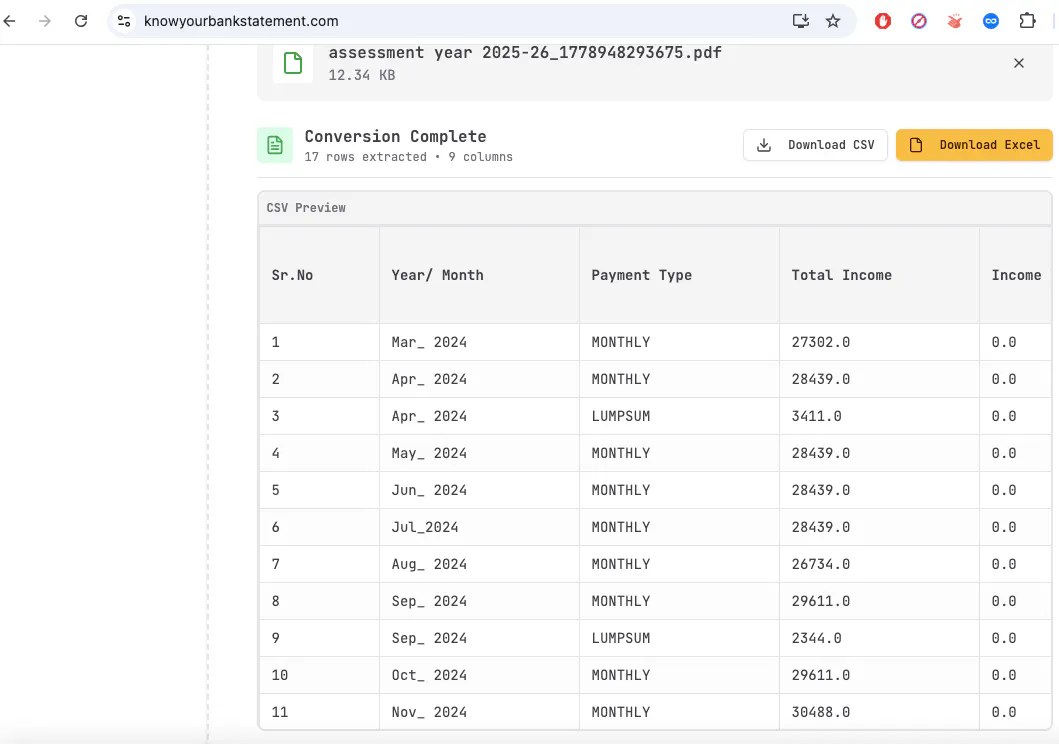1059x744 pixels.
Task: Open site info icon in address bar
Action: tap(124, 21)
